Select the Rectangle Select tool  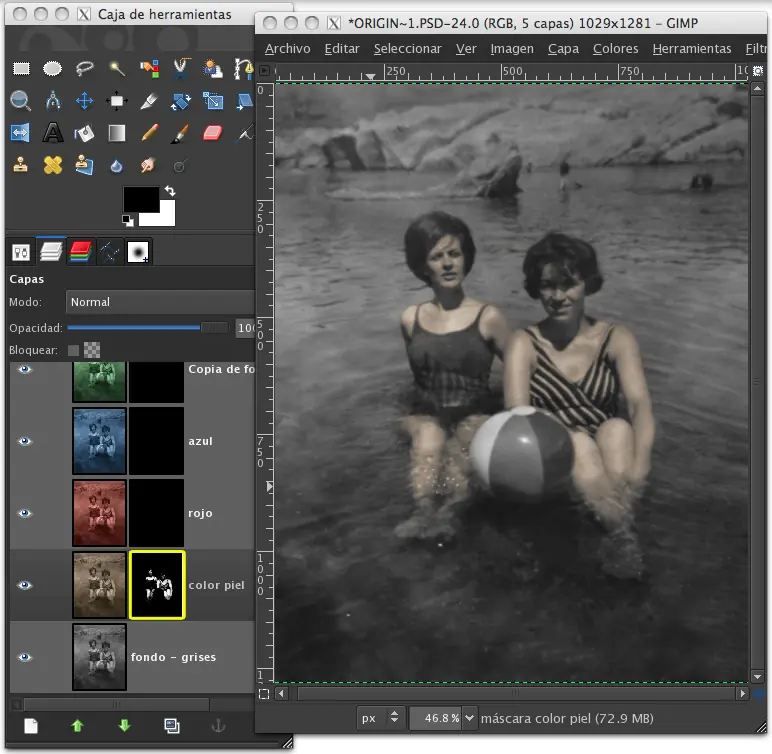21,68
